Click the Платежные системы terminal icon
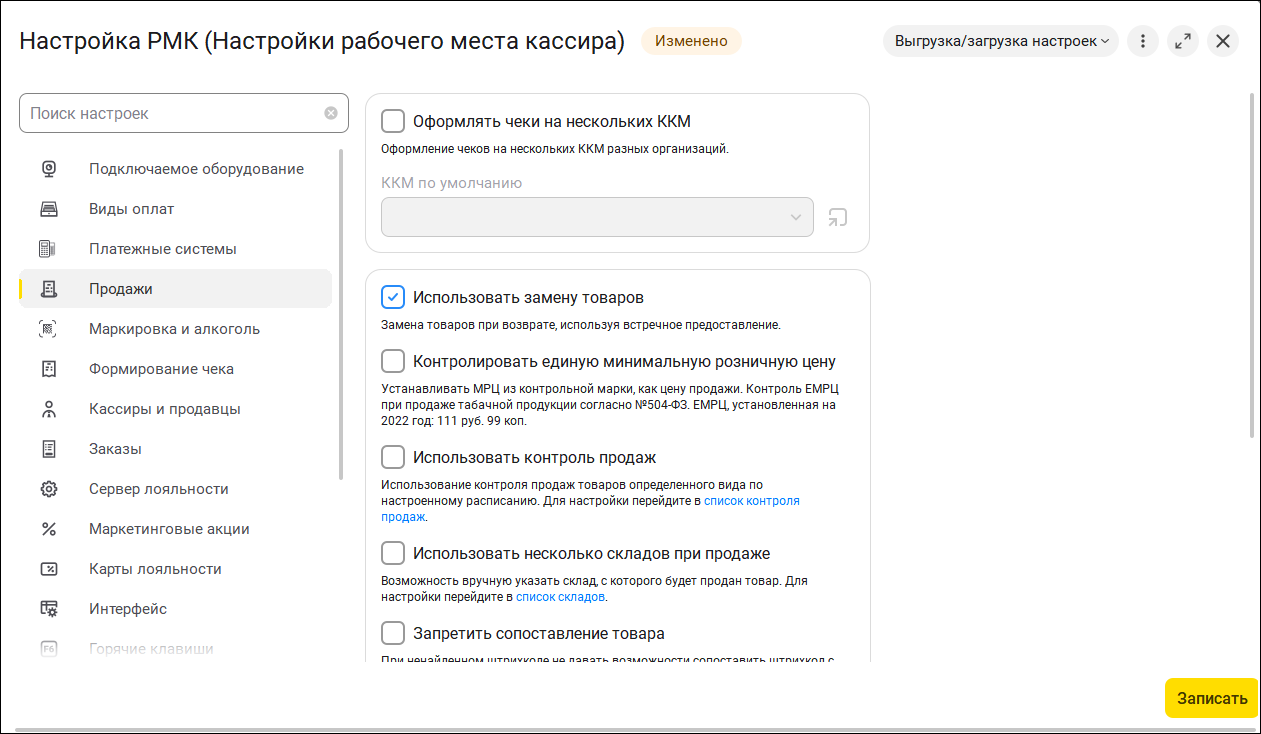 pos(48,249)
